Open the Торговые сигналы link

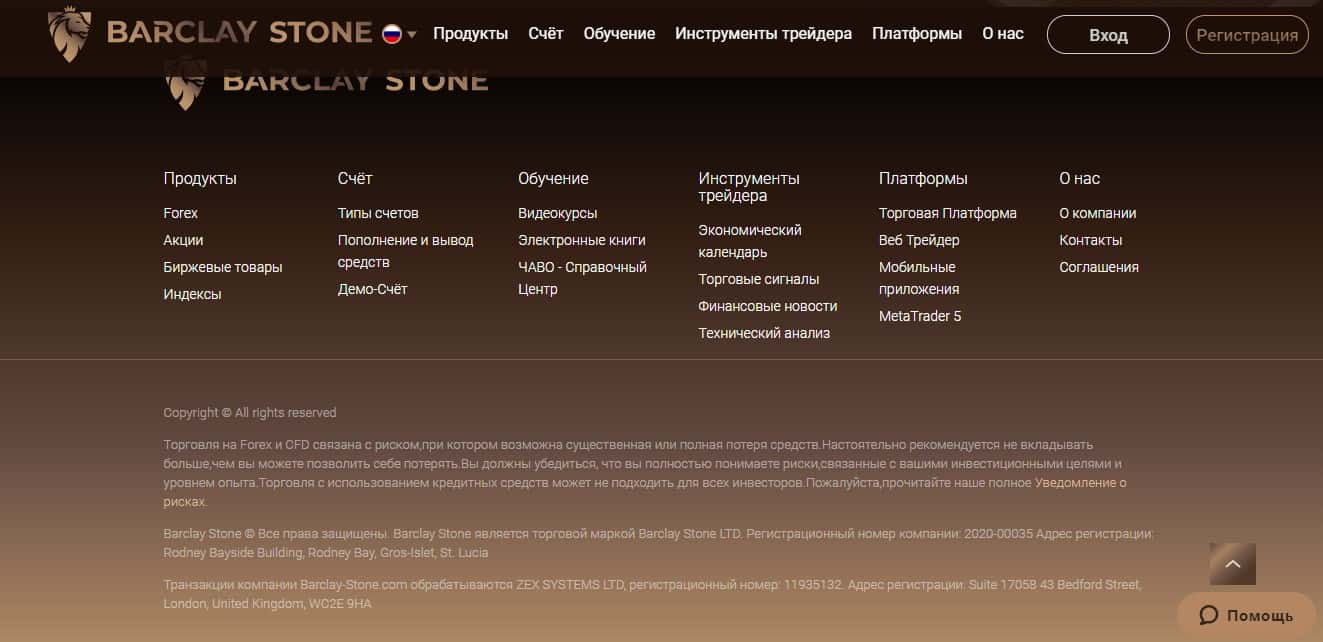(x=759, y=279)
